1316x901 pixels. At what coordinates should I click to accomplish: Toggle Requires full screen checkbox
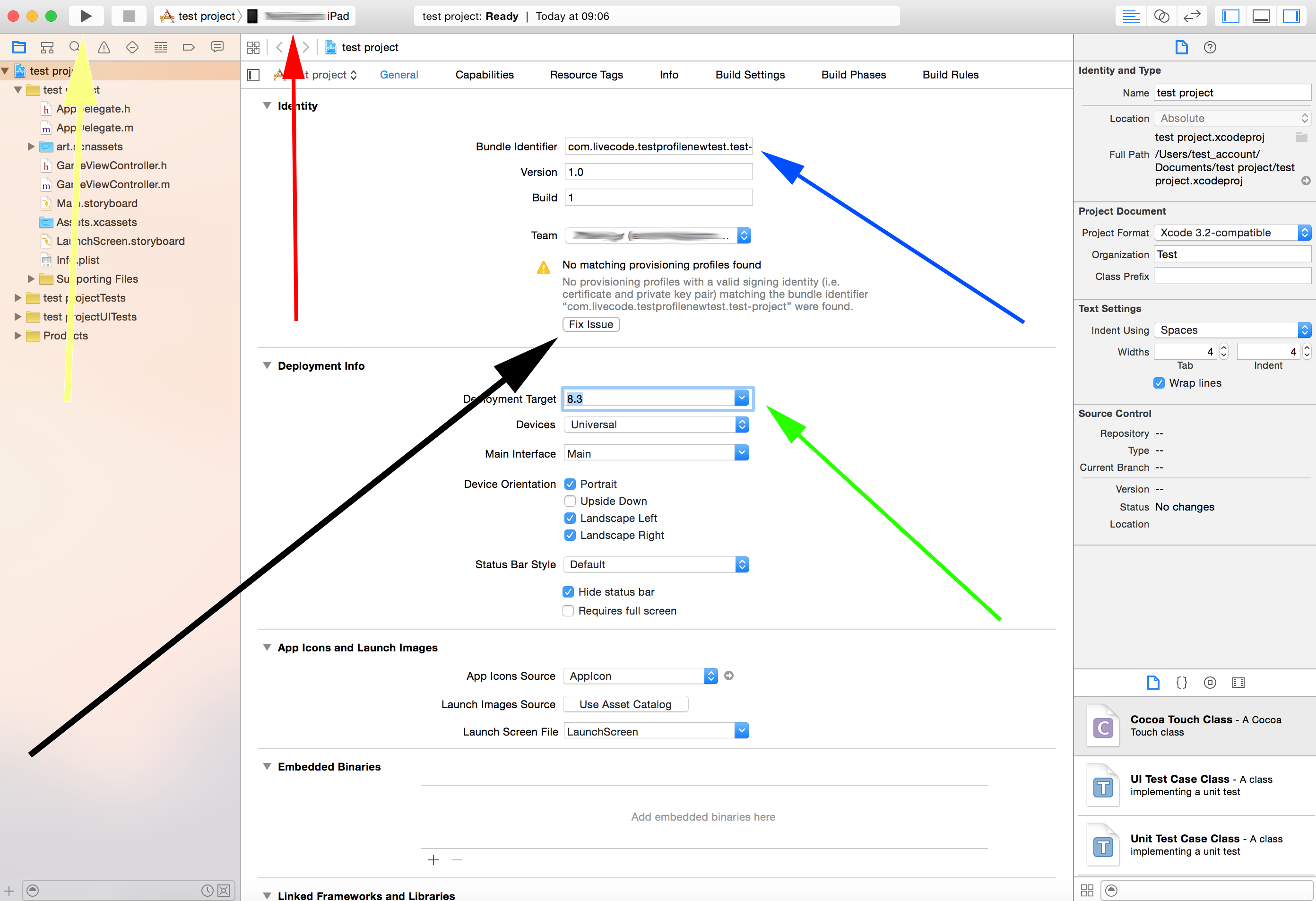pos(568,611)
